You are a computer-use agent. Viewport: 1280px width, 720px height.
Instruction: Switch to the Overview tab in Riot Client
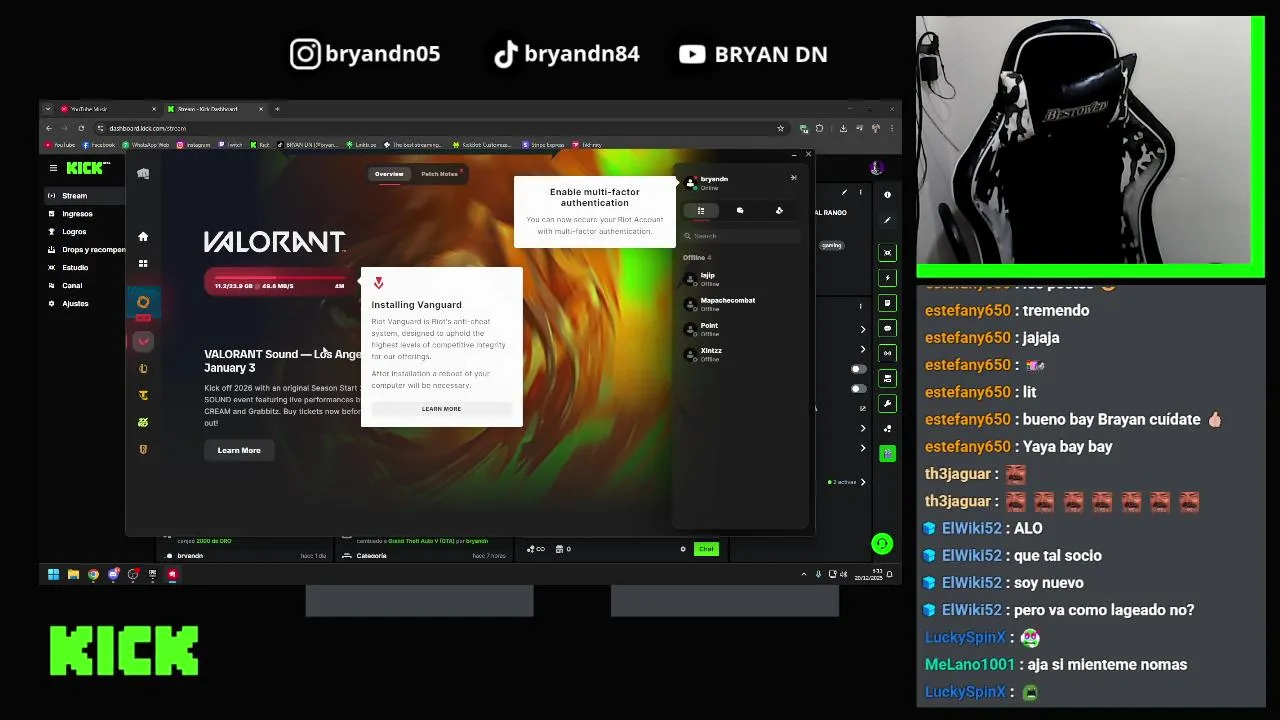tap(389, 174)
